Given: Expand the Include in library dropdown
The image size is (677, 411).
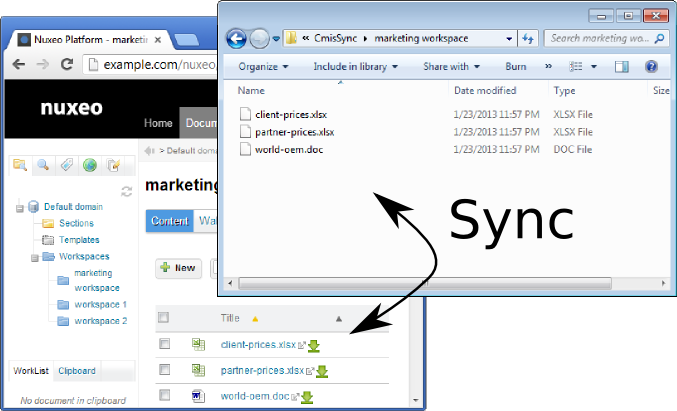Looking at the screenshot, I should (355, 67).
